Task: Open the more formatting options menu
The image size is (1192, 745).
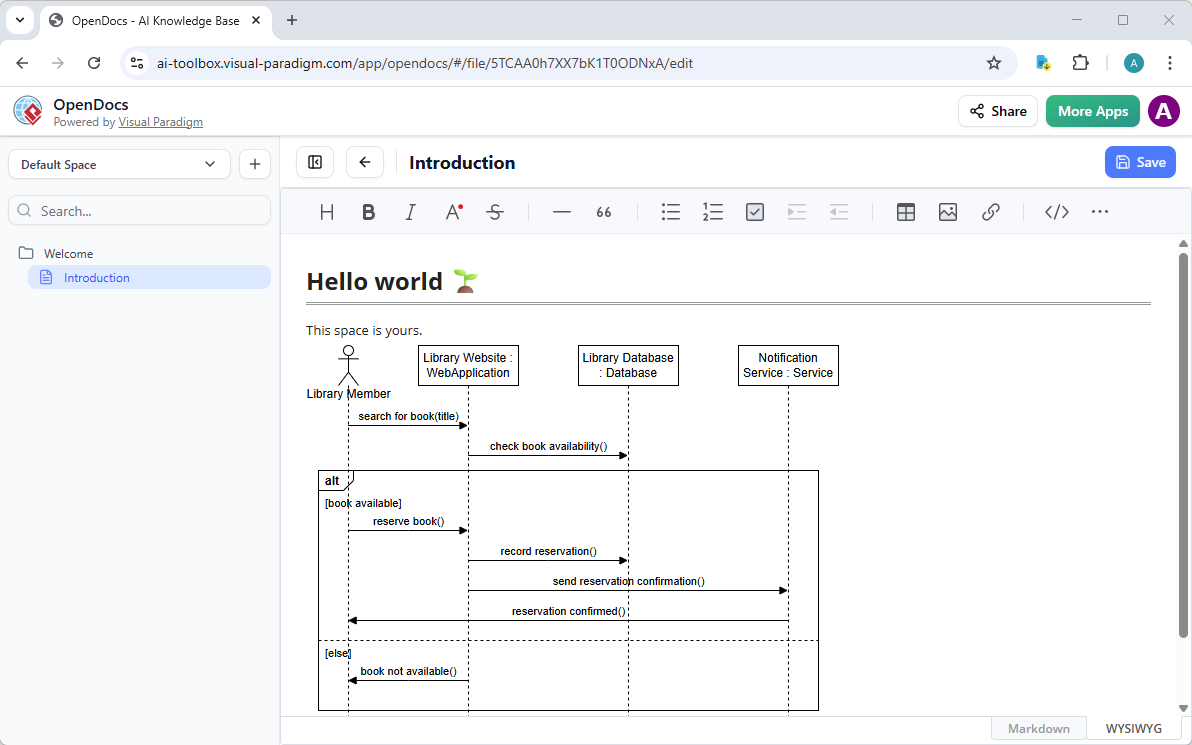Action: 1100,211
